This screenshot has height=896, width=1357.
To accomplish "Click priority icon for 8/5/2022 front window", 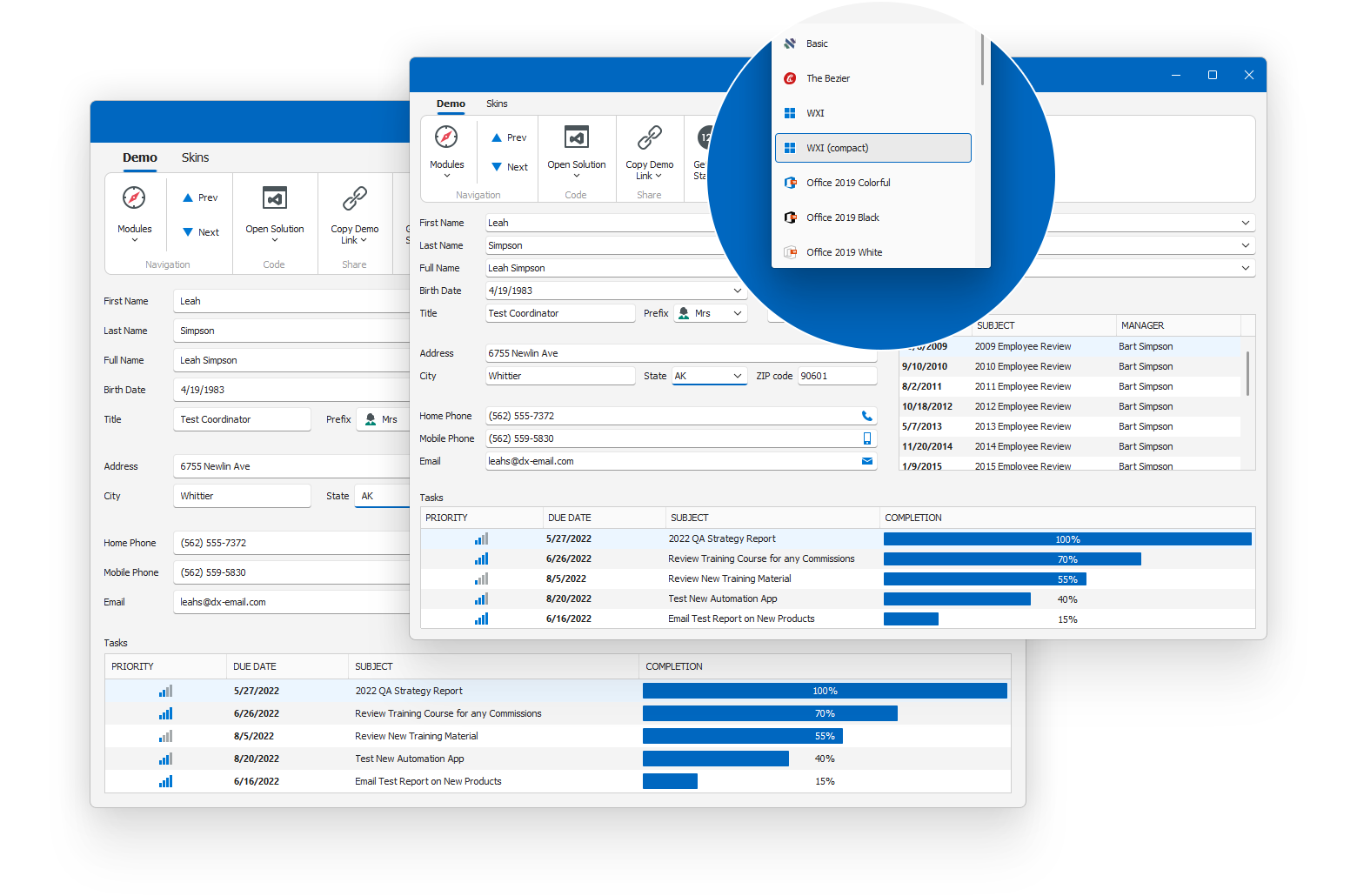I will [481, 578].
